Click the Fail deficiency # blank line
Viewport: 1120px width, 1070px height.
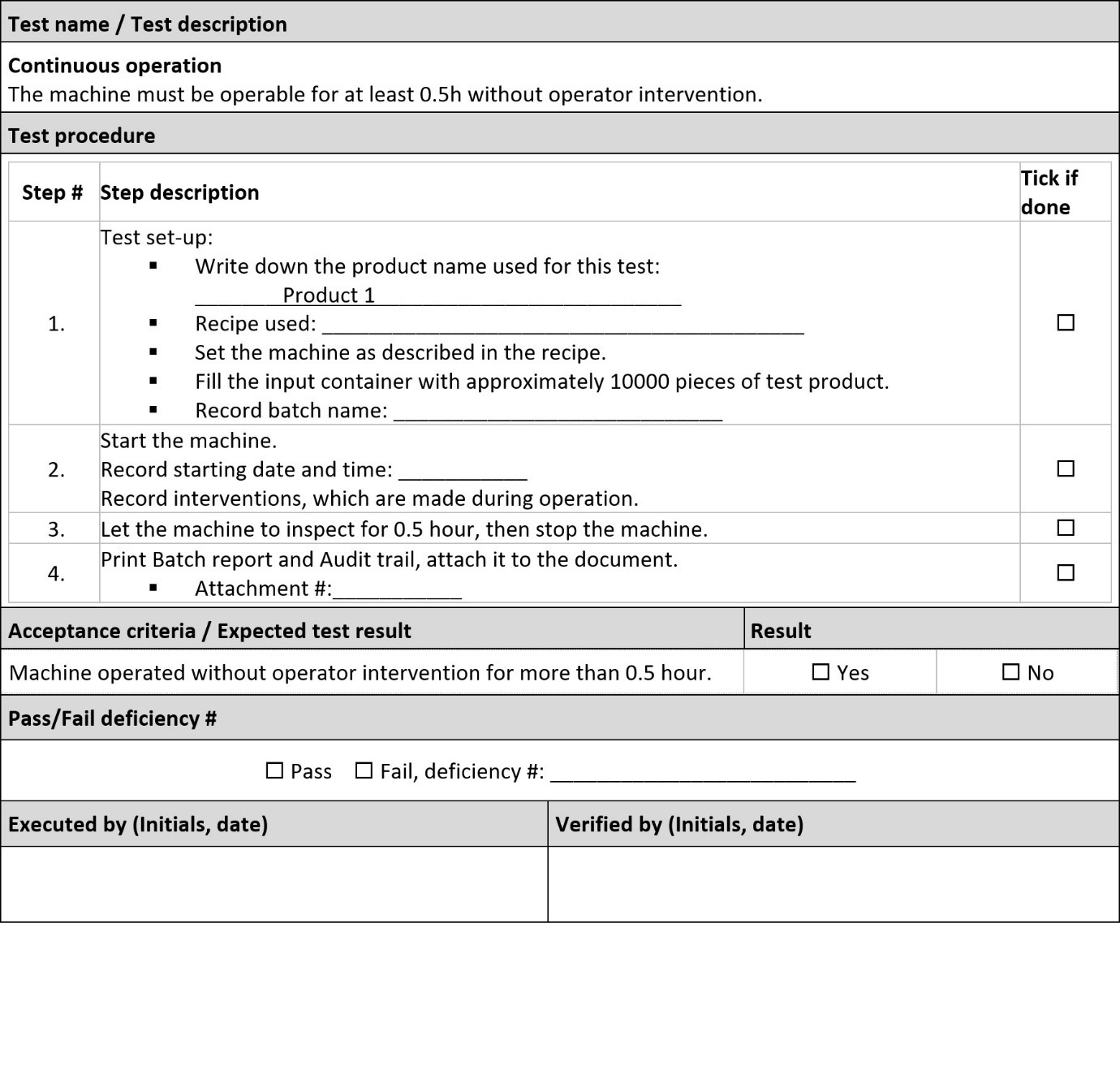point(702,772)
